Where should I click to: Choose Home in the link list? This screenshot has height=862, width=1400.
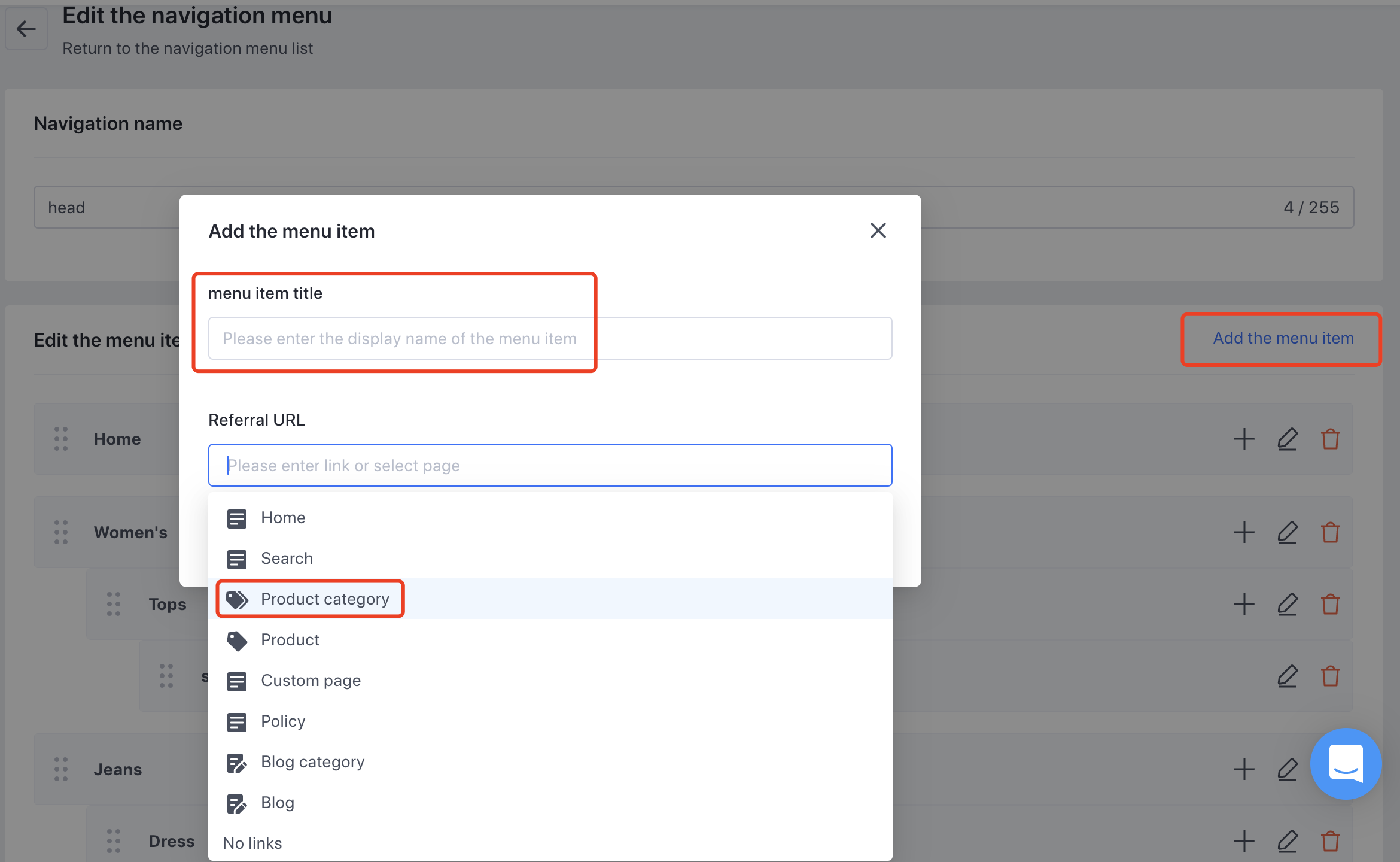pyautogui.click(x=282, y=518)
